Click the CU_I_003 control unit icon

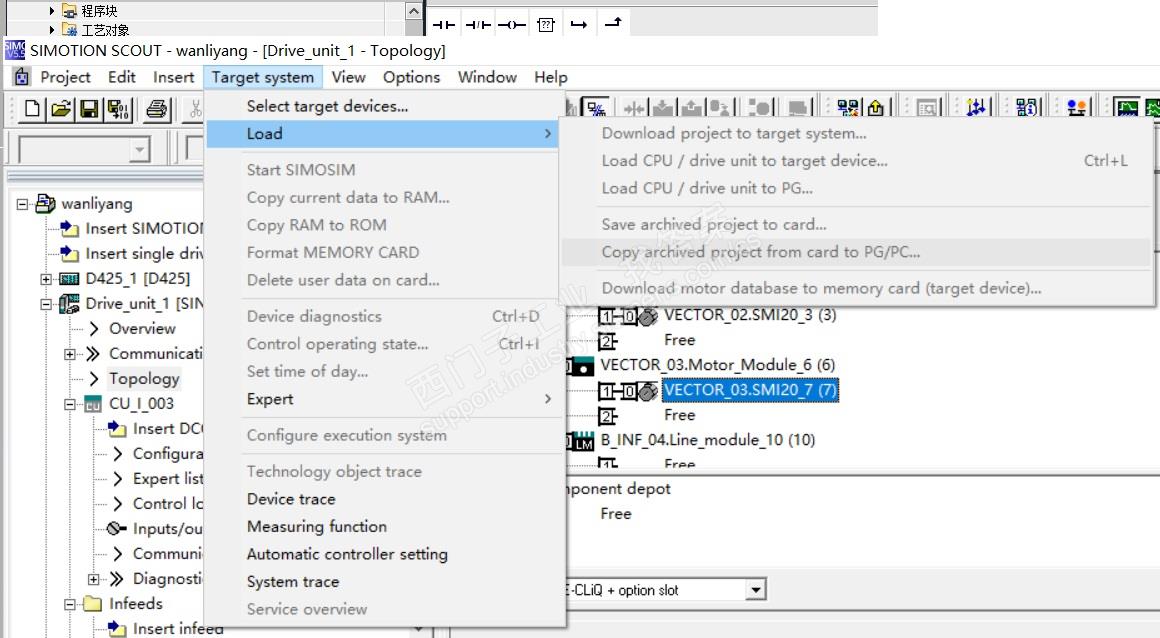[x=92, y=404]
